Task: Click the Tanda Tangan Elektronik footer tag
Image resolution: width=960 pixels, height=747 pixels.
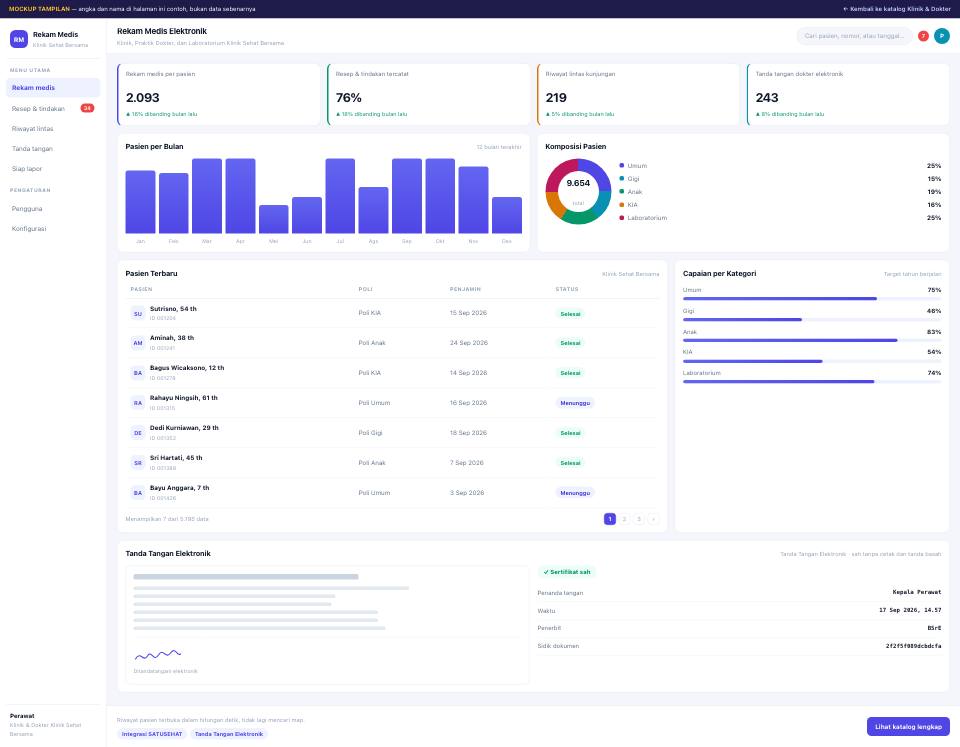Action: click(x=229, y=734)
